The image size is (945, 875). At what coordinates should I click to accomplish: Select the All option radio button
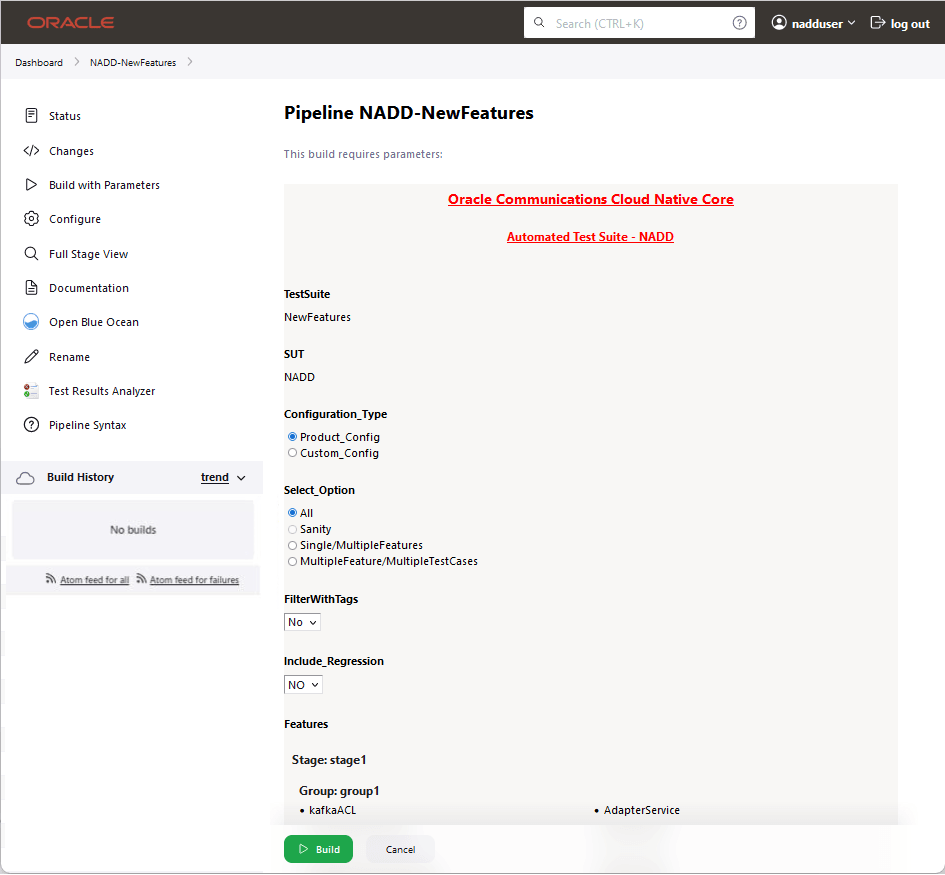tap(292, 513)
